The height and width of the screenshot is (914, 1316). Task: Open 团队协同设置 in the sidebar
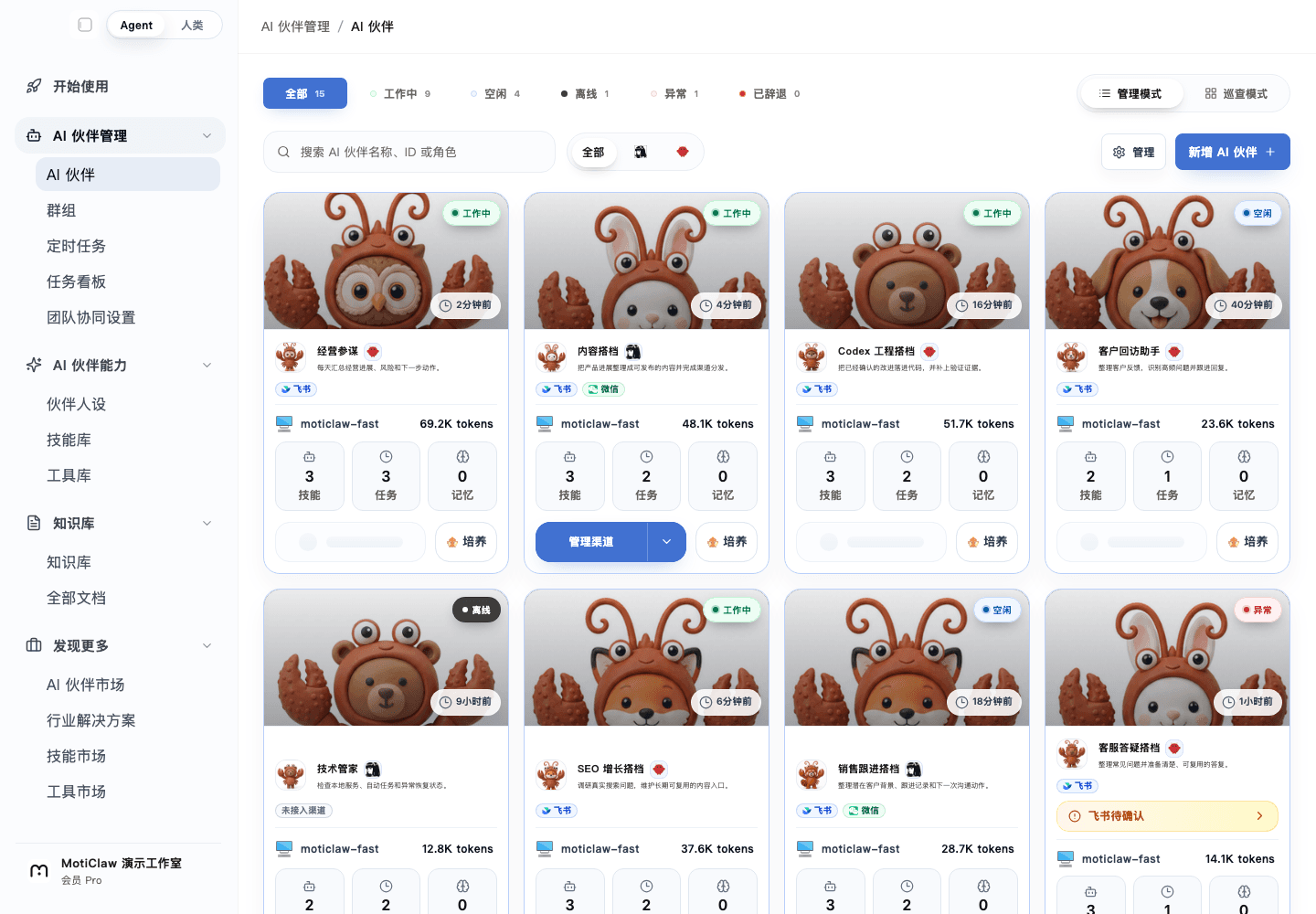(x=128, y=317)
